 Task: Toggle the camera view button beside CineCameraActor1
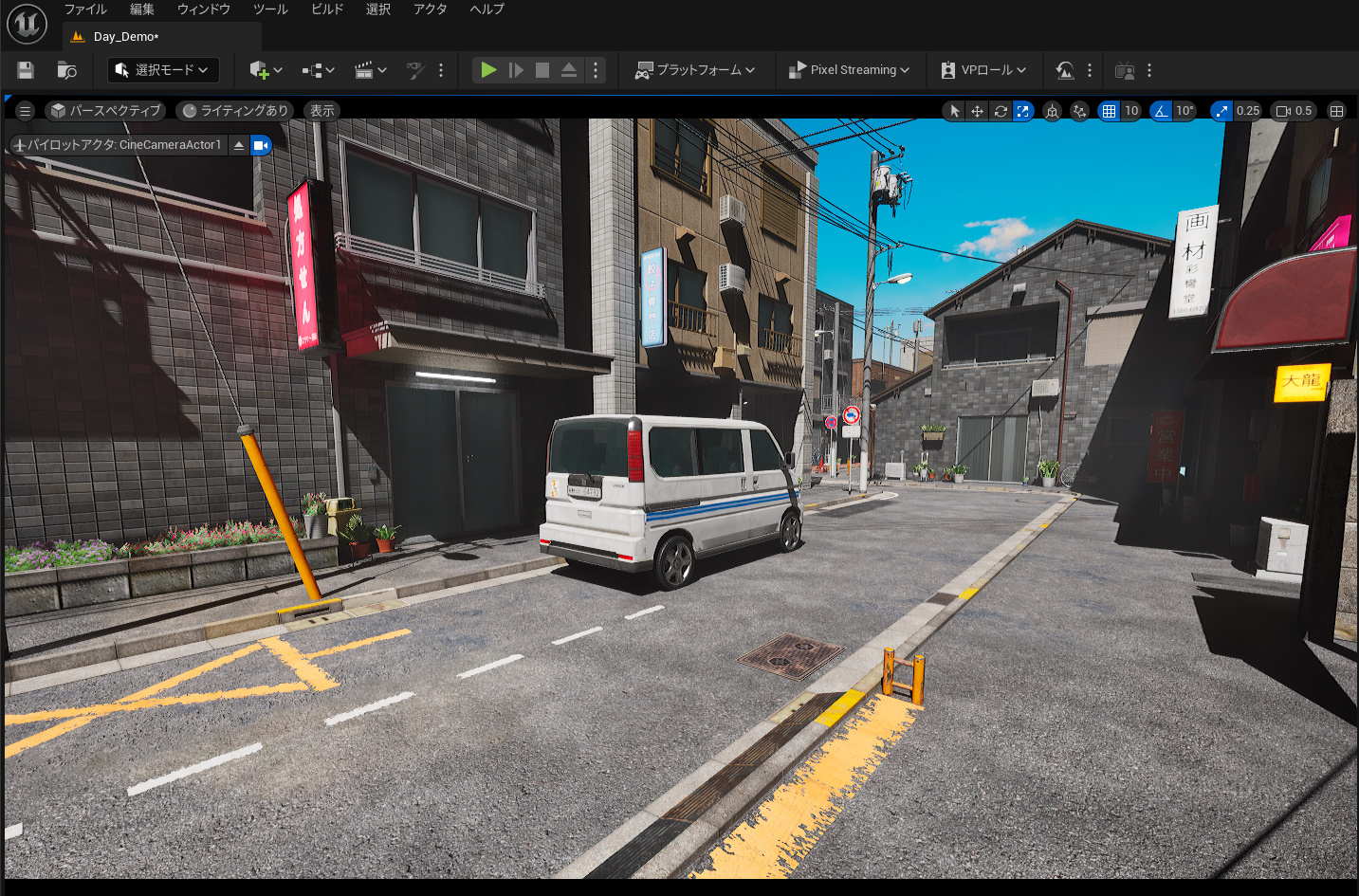(x=261, y=145)
